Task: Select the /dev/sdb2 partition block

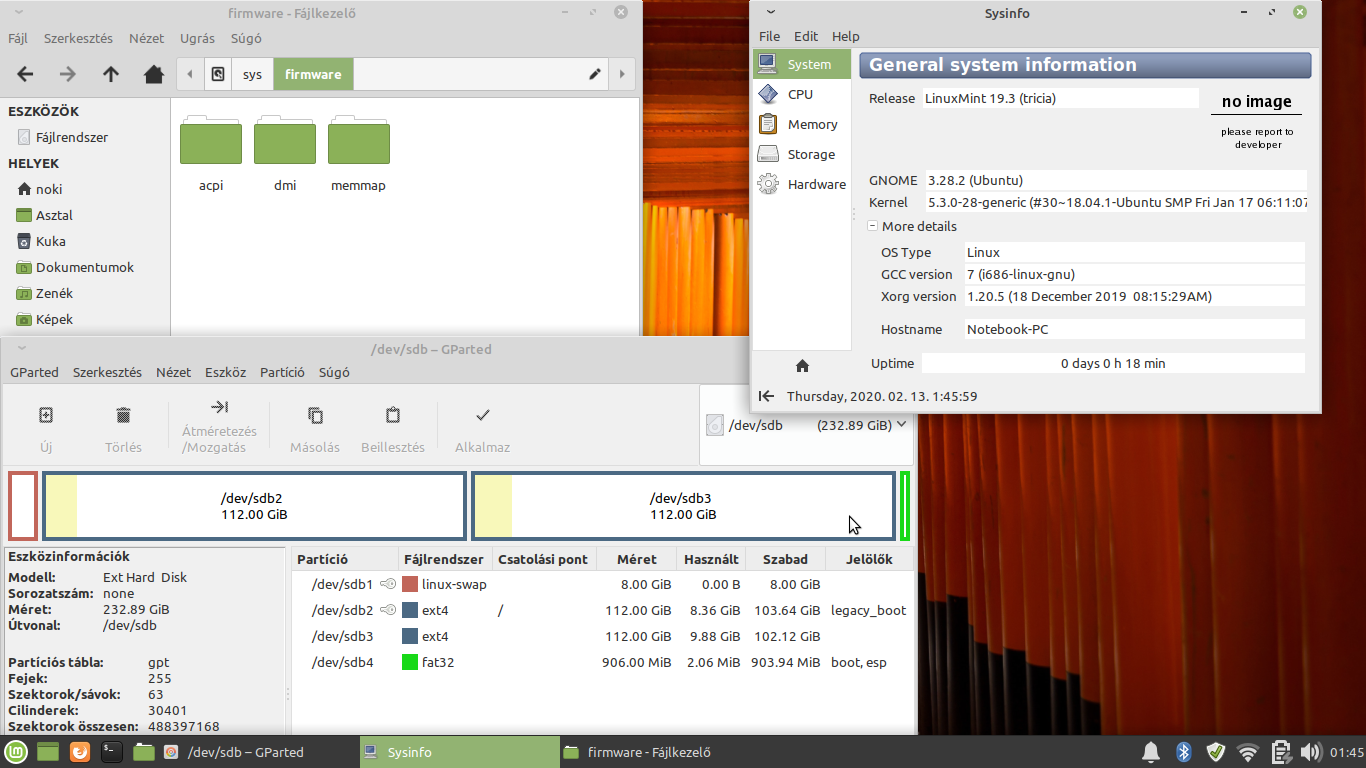Action: coord(254,506)
